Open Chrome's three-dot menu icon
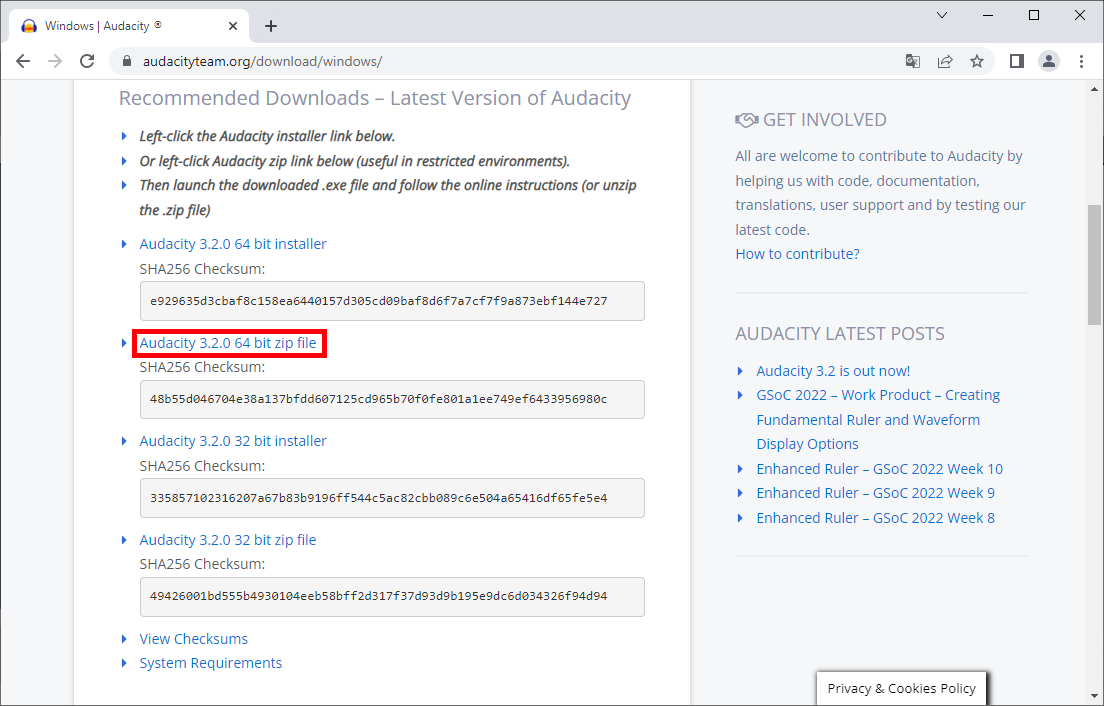The width and height of the screenshot is (1104, 706). [1081, 61]
